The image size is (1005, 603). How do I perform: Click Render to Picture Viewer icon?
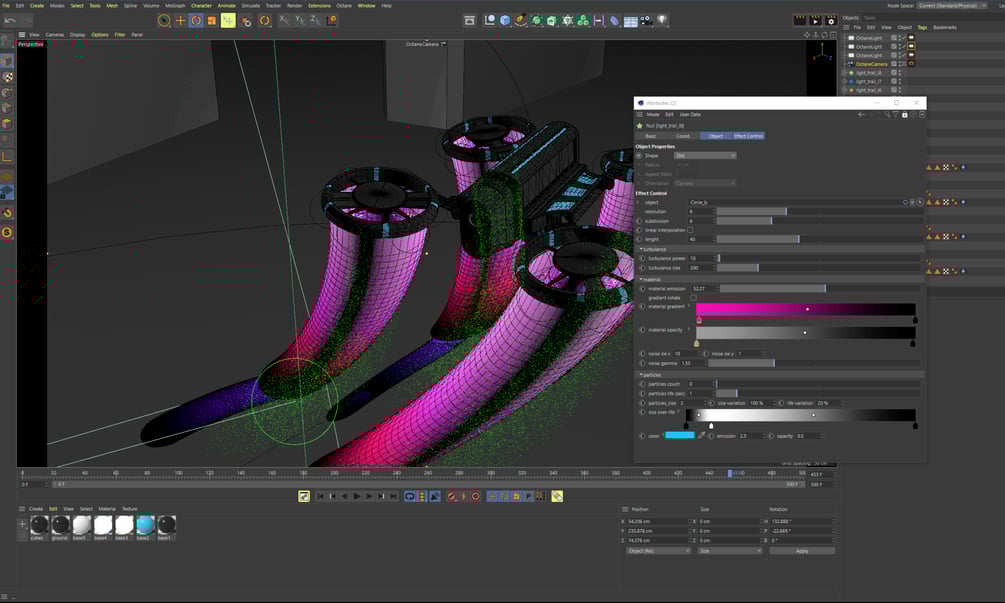coord(815,21)
